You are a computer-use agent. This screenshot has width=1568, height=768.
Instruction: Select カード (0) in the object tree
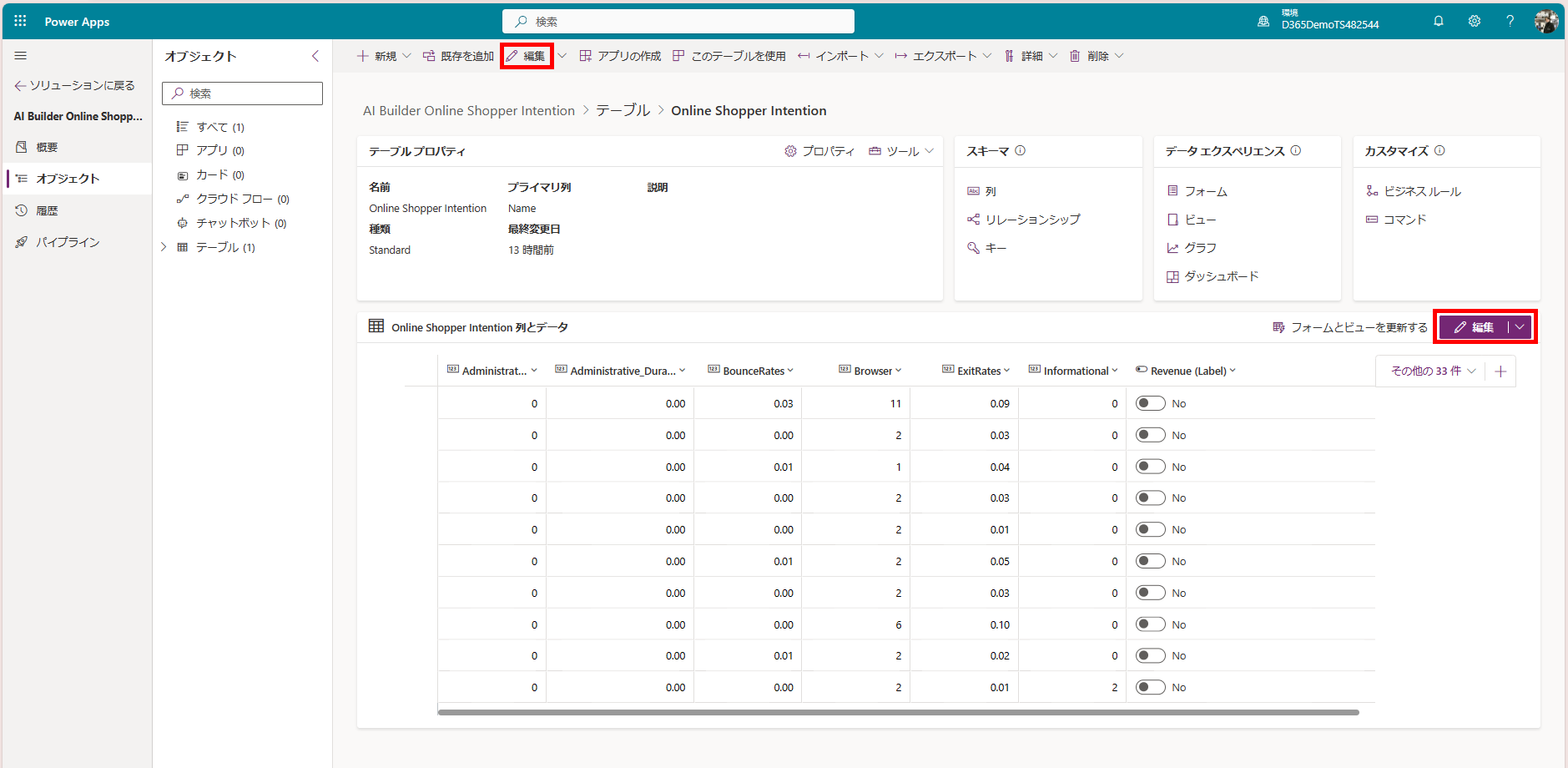click(x=210, y=174)
